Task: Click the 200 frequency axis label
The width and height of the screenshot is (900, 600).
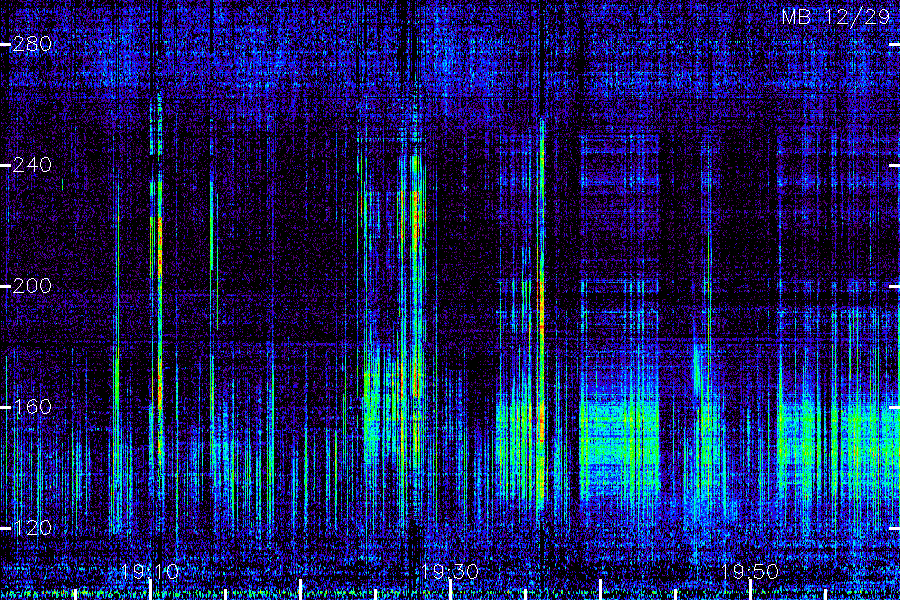Action: [32, 286]
